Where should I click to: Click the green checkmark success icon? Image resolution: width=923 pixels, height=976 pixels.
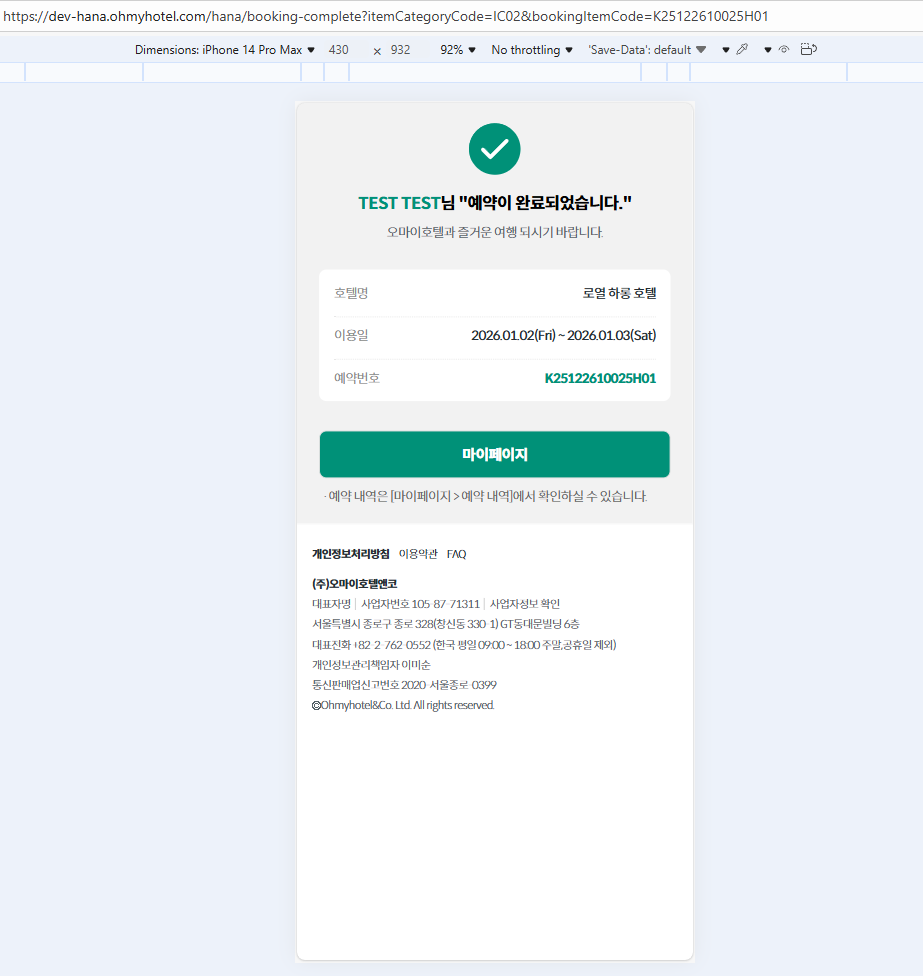[x=495, y=149]
